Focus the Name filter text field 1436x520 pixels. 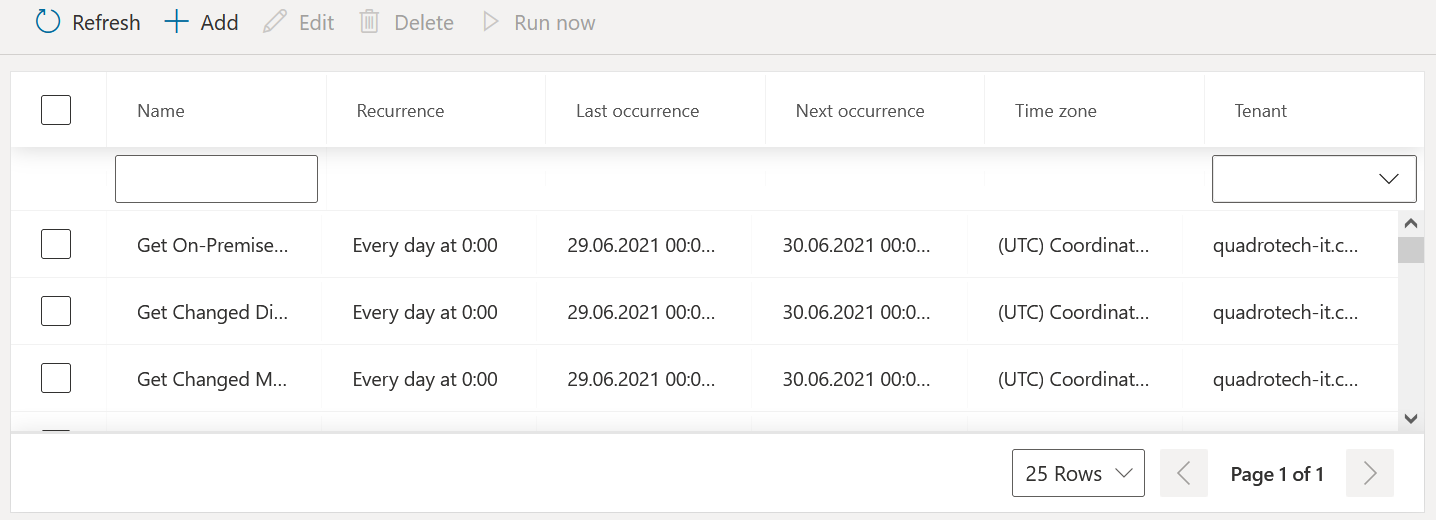(216, 179)
